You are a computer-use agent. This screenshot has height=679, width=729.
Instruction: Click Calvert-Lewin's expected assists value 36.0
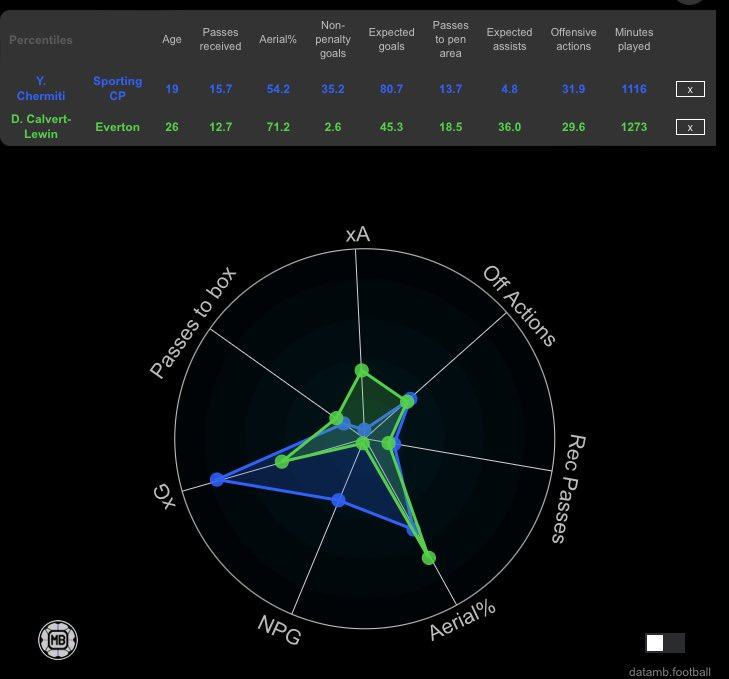tap(510, 127)
